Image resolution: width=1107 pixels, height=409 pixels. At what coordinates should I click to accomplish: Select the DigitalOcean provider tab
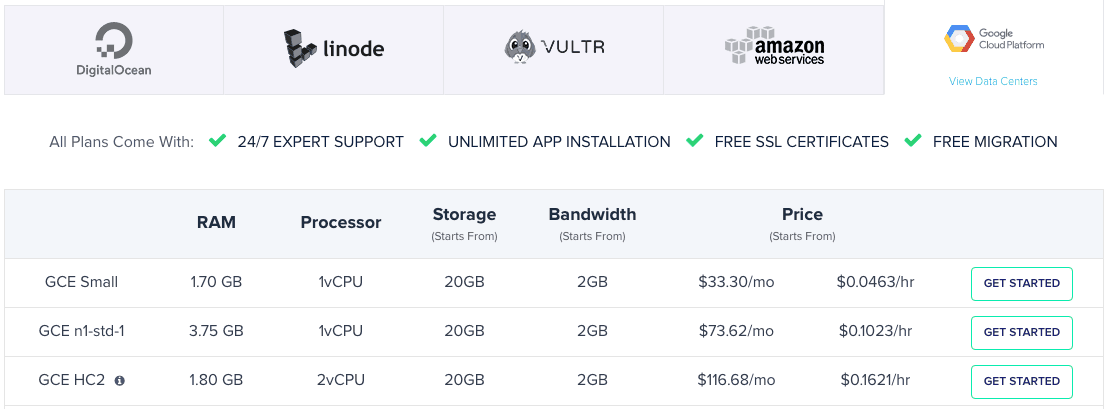click(114, 49)
